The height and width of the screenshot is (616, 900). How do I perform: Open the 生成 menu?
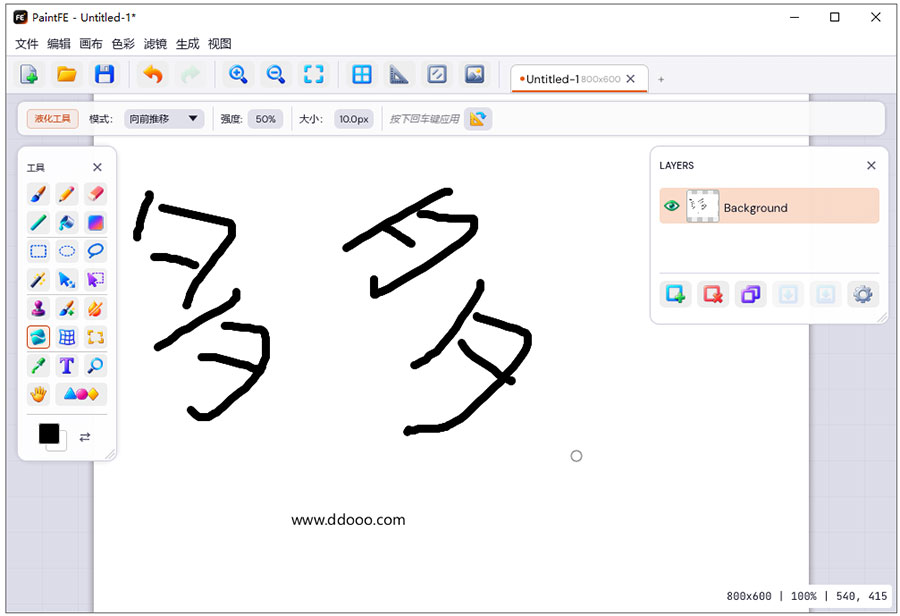(187, 44)
